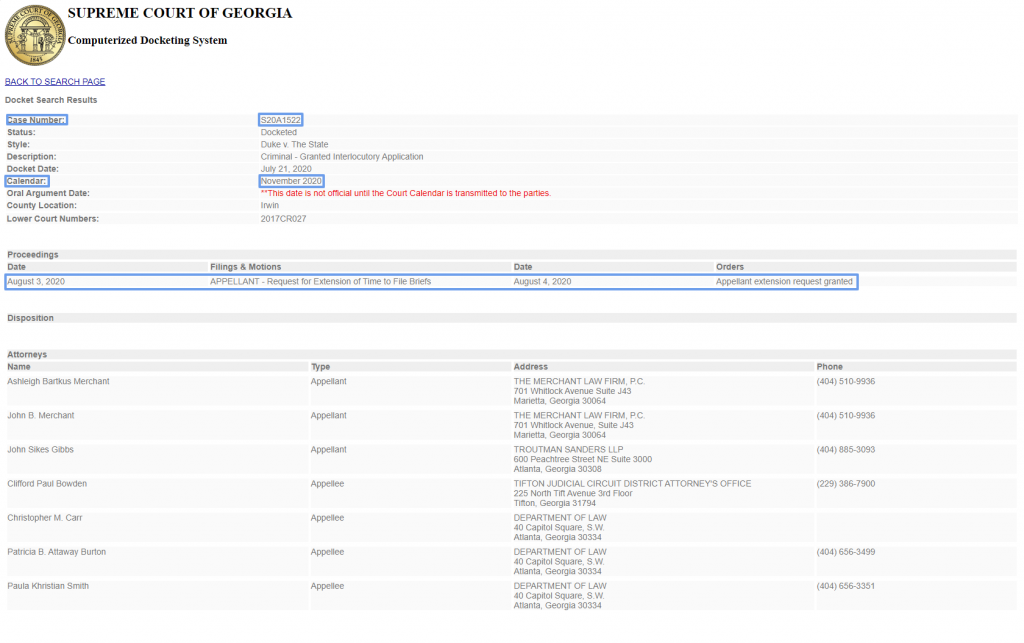Select the docket date July 21, 2020
The image size is (1024, 643).
click(288, 169)
